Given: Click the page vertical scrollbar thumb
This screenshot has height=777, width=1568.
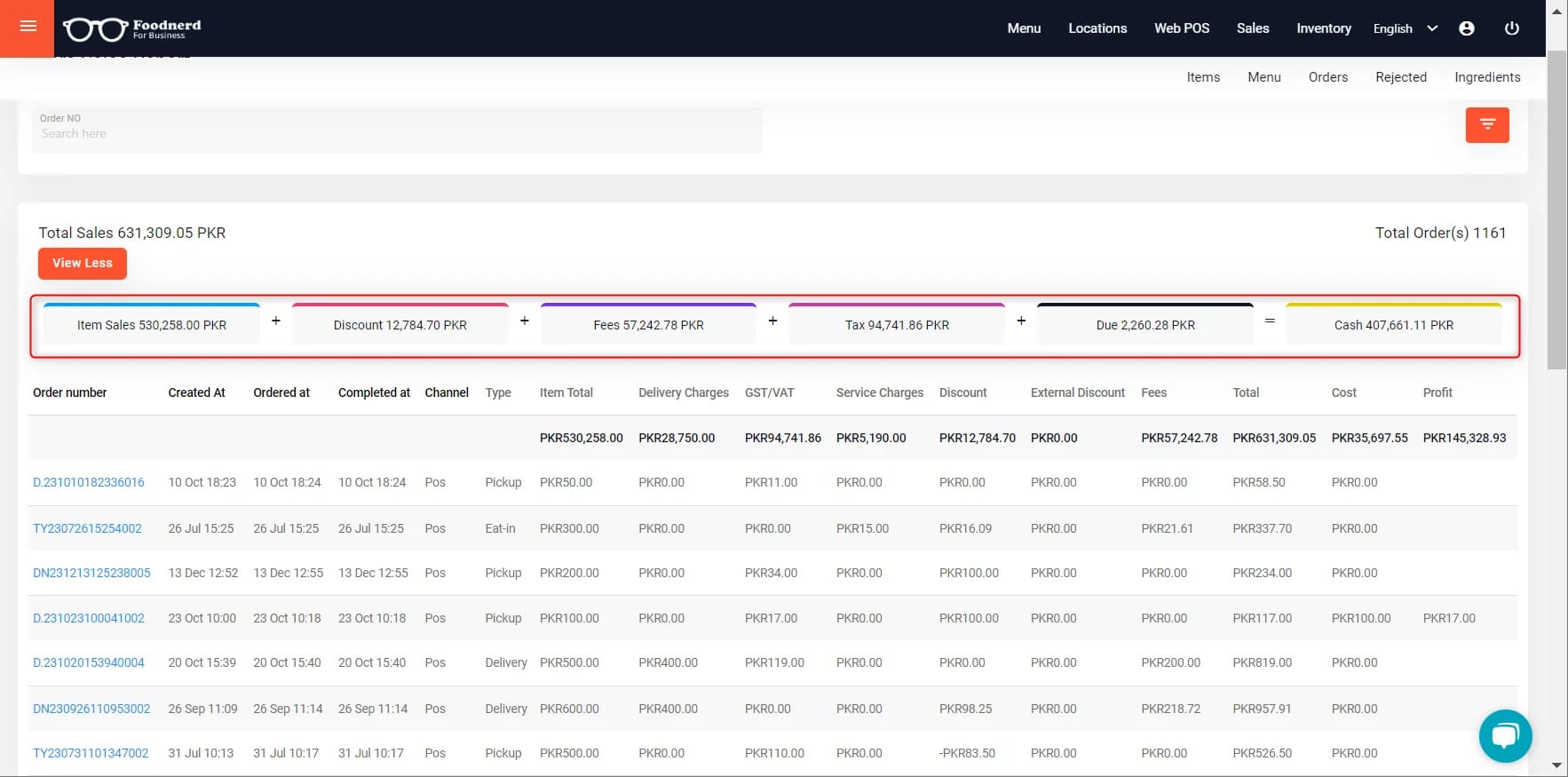Looking at the screenshot, I should [1556, 209].
